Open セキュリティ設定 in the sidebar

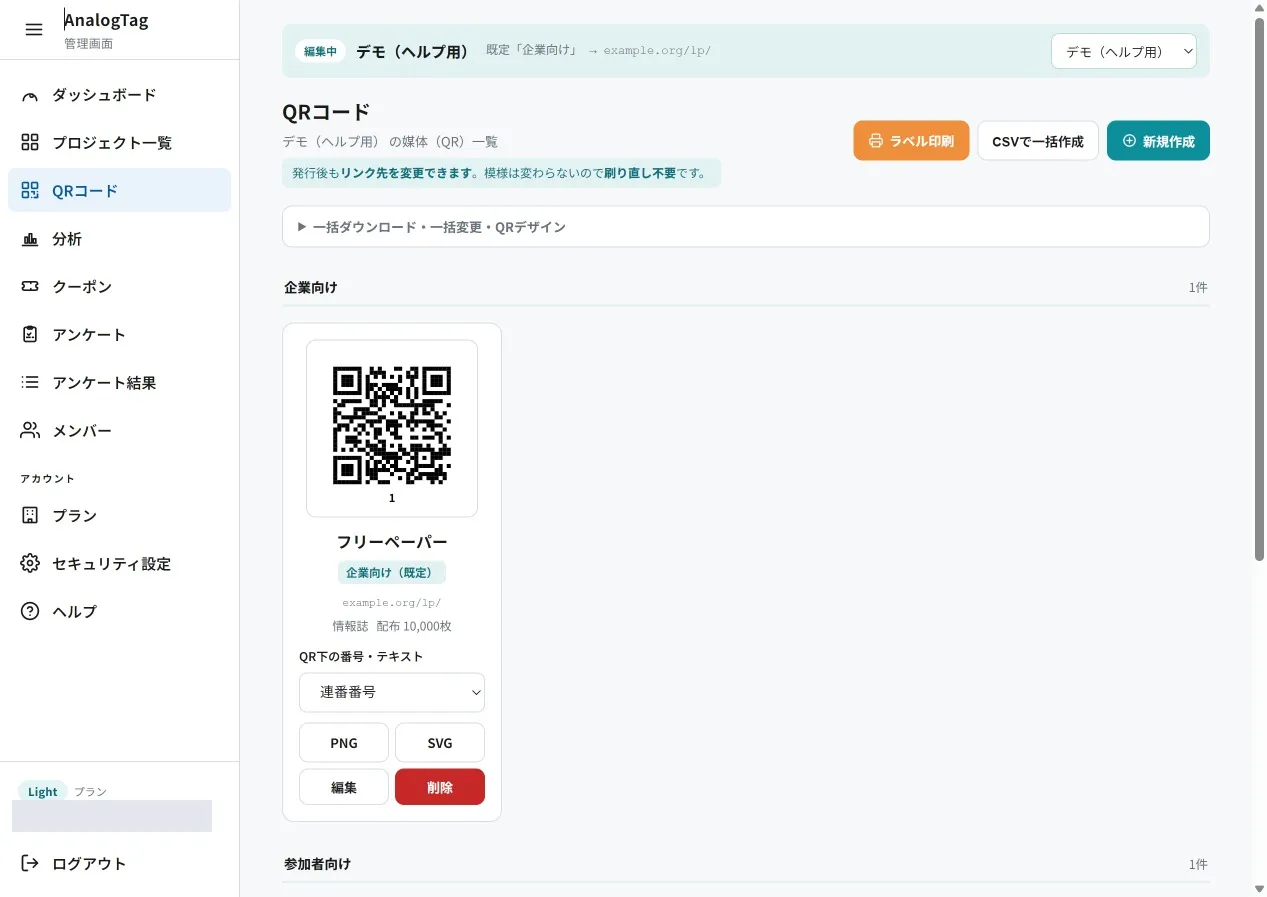(x=119, y=563)
